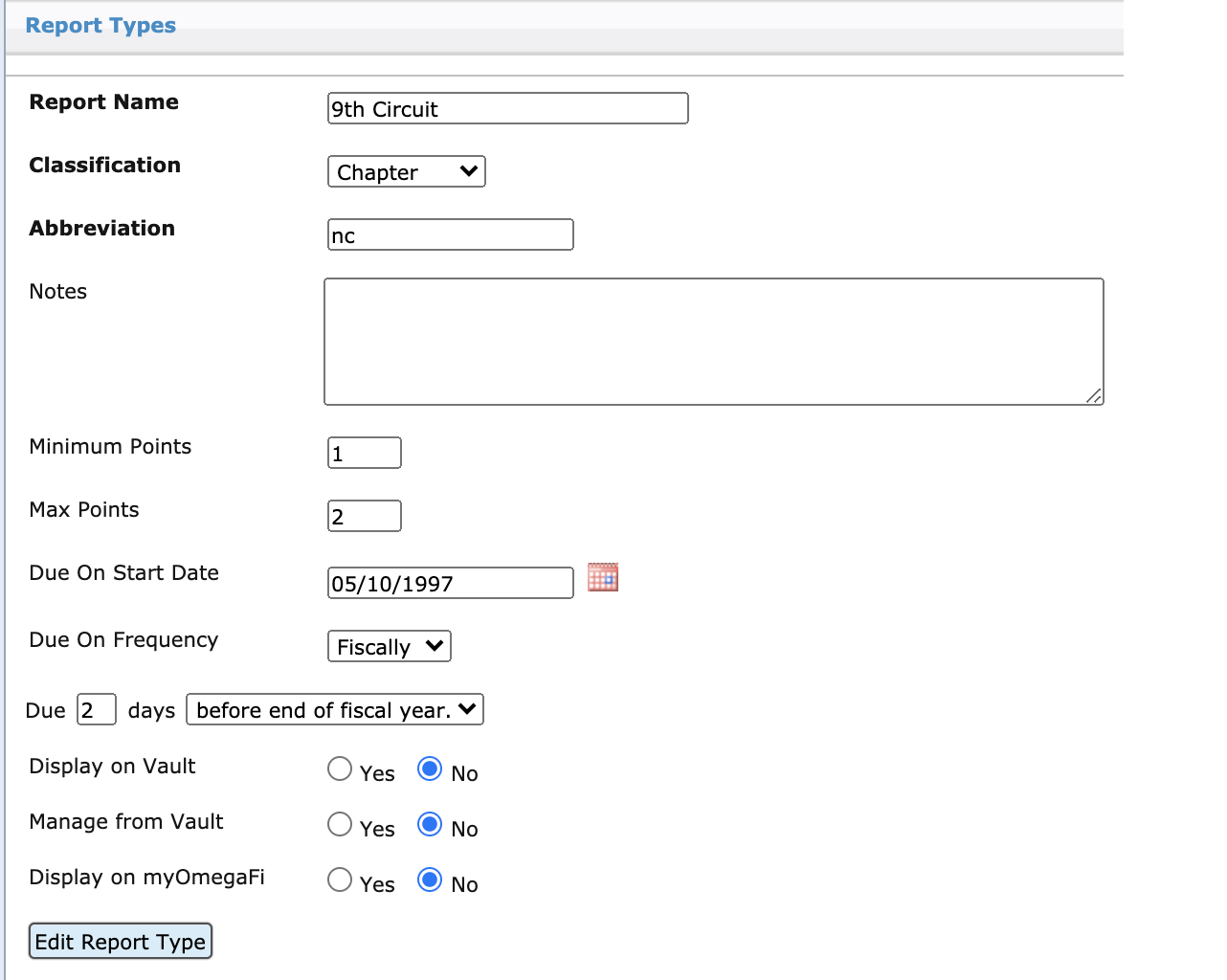Viewport: 1227px width, 980px height.
Task: Click the Classification label
Action: [x=105, y=165]
